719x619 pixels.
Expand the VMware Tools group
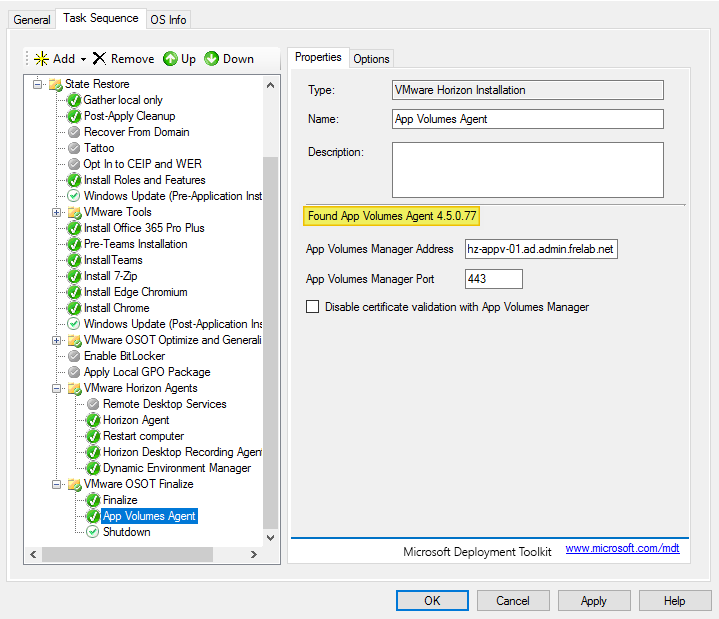57,212
